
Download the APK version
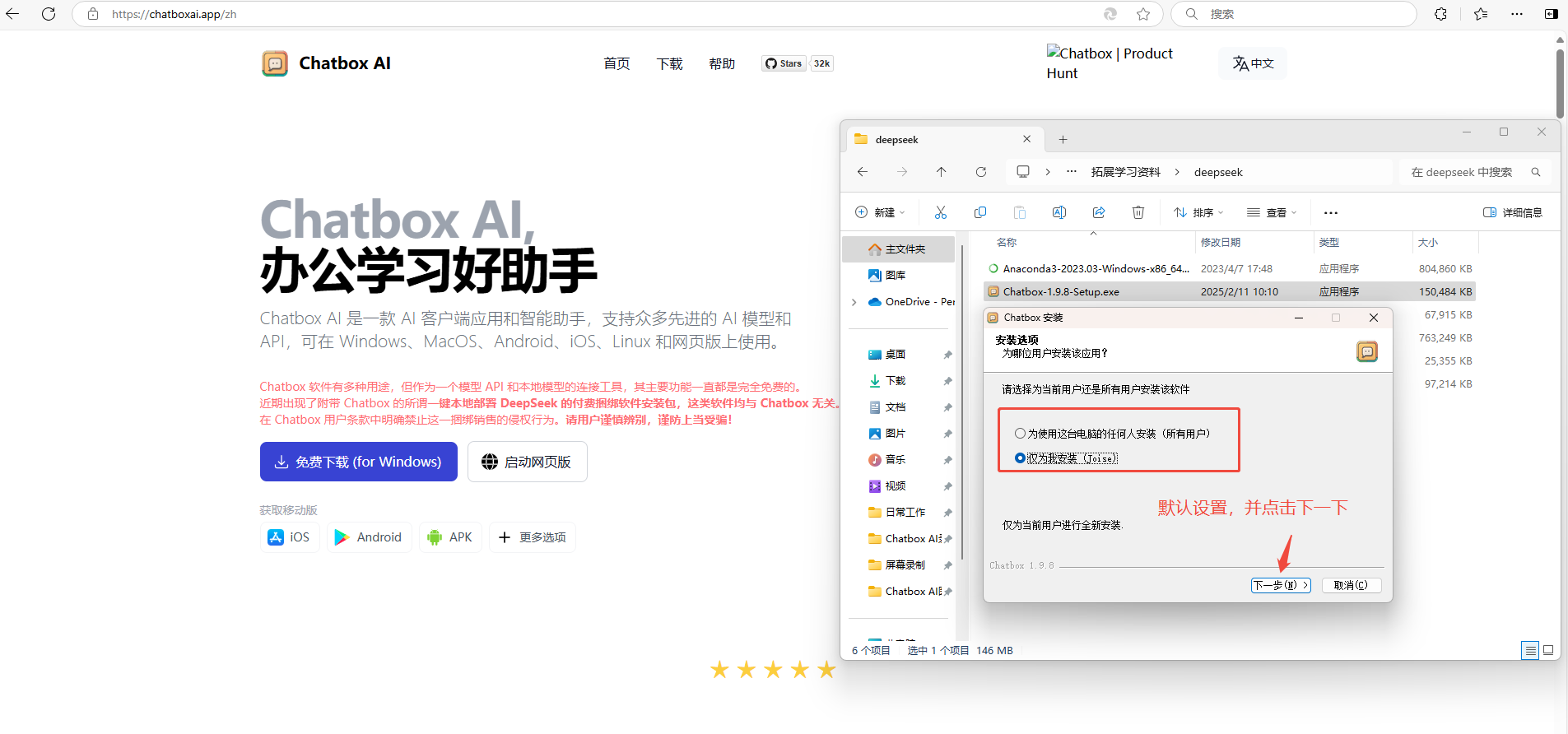coord(450,537)
